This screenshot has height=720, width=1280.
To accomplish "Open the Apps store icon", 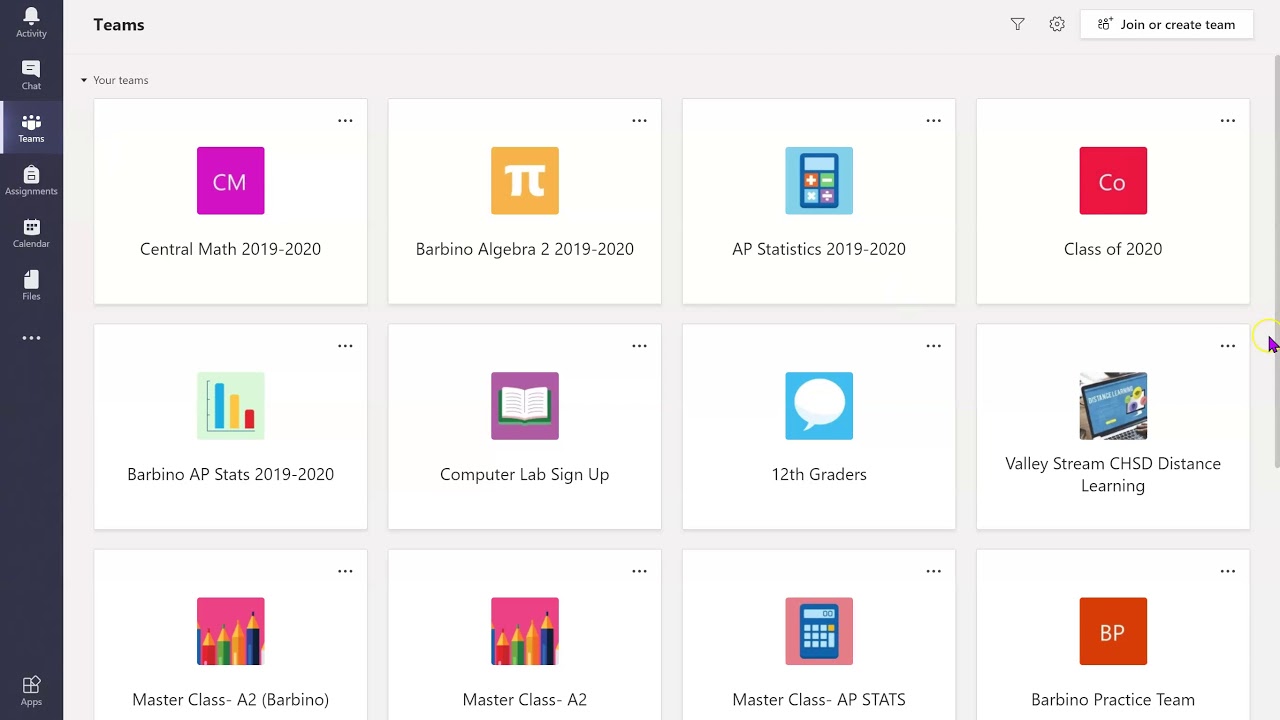I will [x=31, y=690].
